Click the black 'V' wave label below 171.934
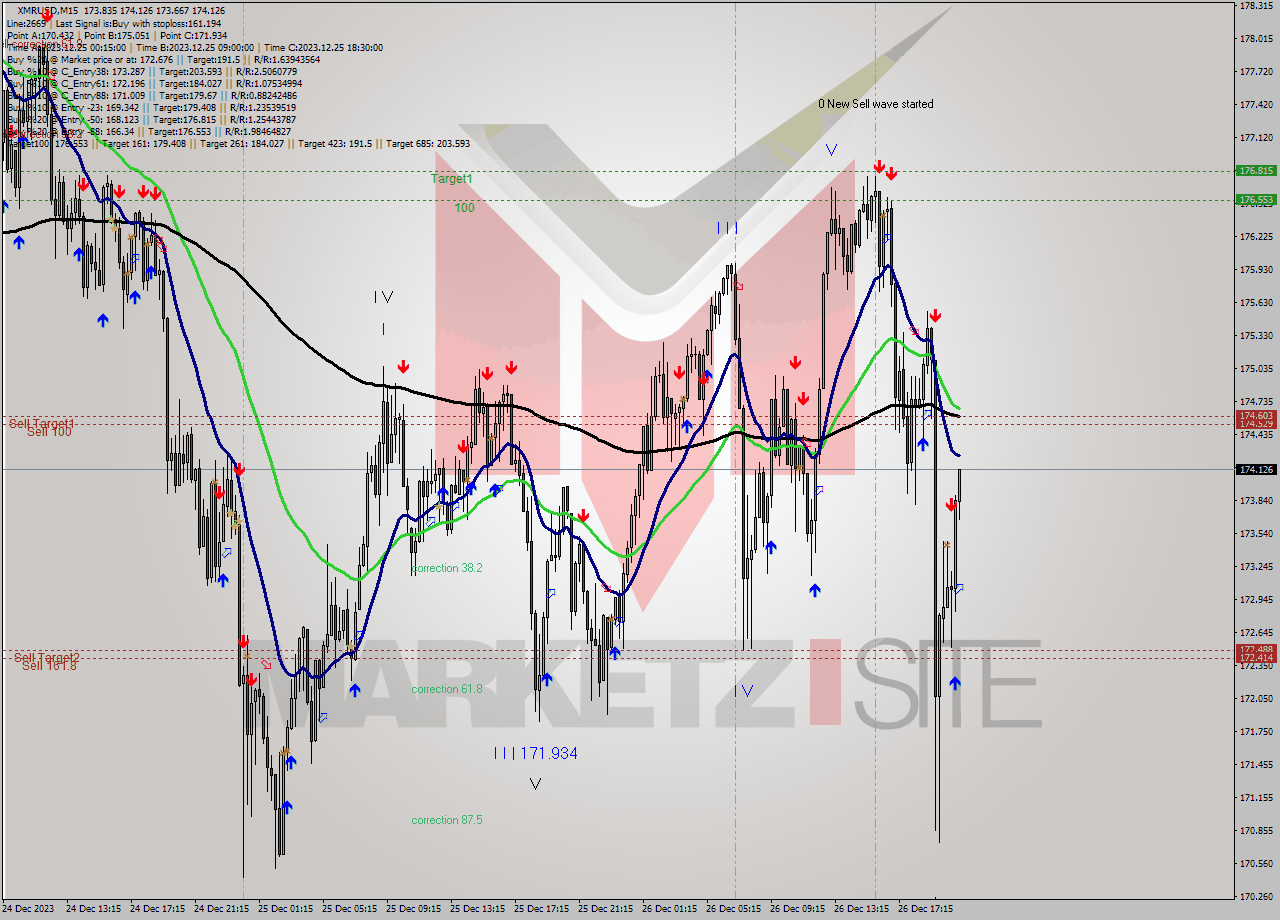This screenshot has height=920, width=1280. pyautogui.click(x=536, y=784)
